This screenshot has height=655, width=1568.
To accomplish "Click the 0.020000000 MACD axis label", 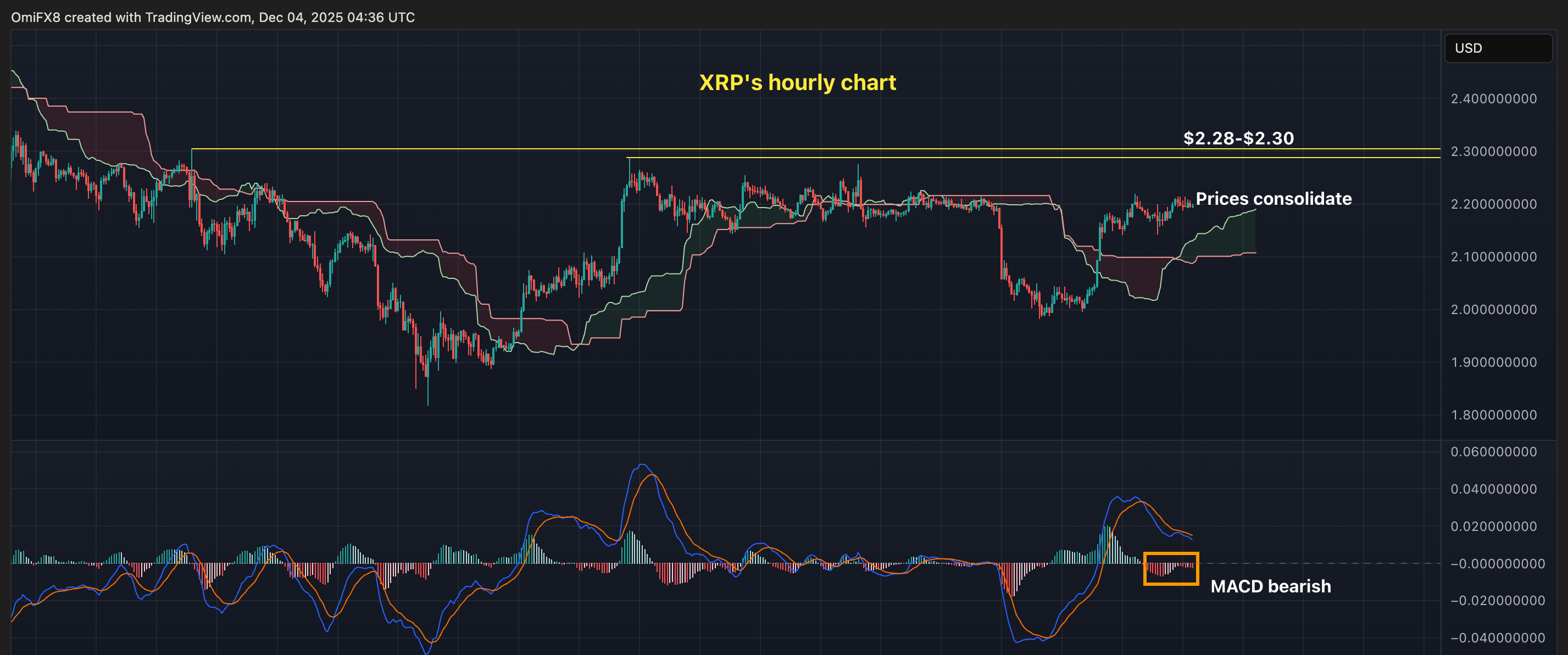I will point(1493,526).
